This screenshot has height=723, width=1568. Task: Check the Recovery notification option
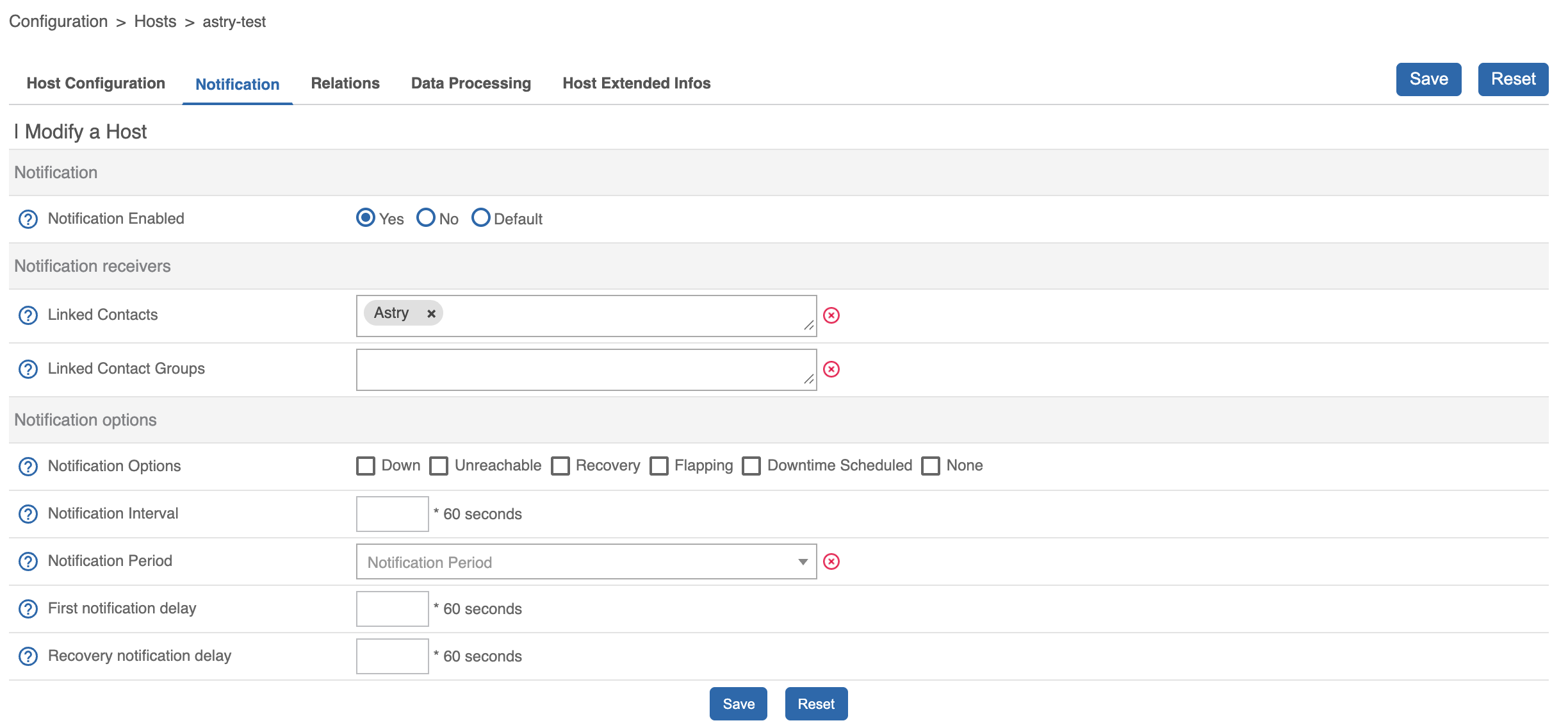click(560, 466)
